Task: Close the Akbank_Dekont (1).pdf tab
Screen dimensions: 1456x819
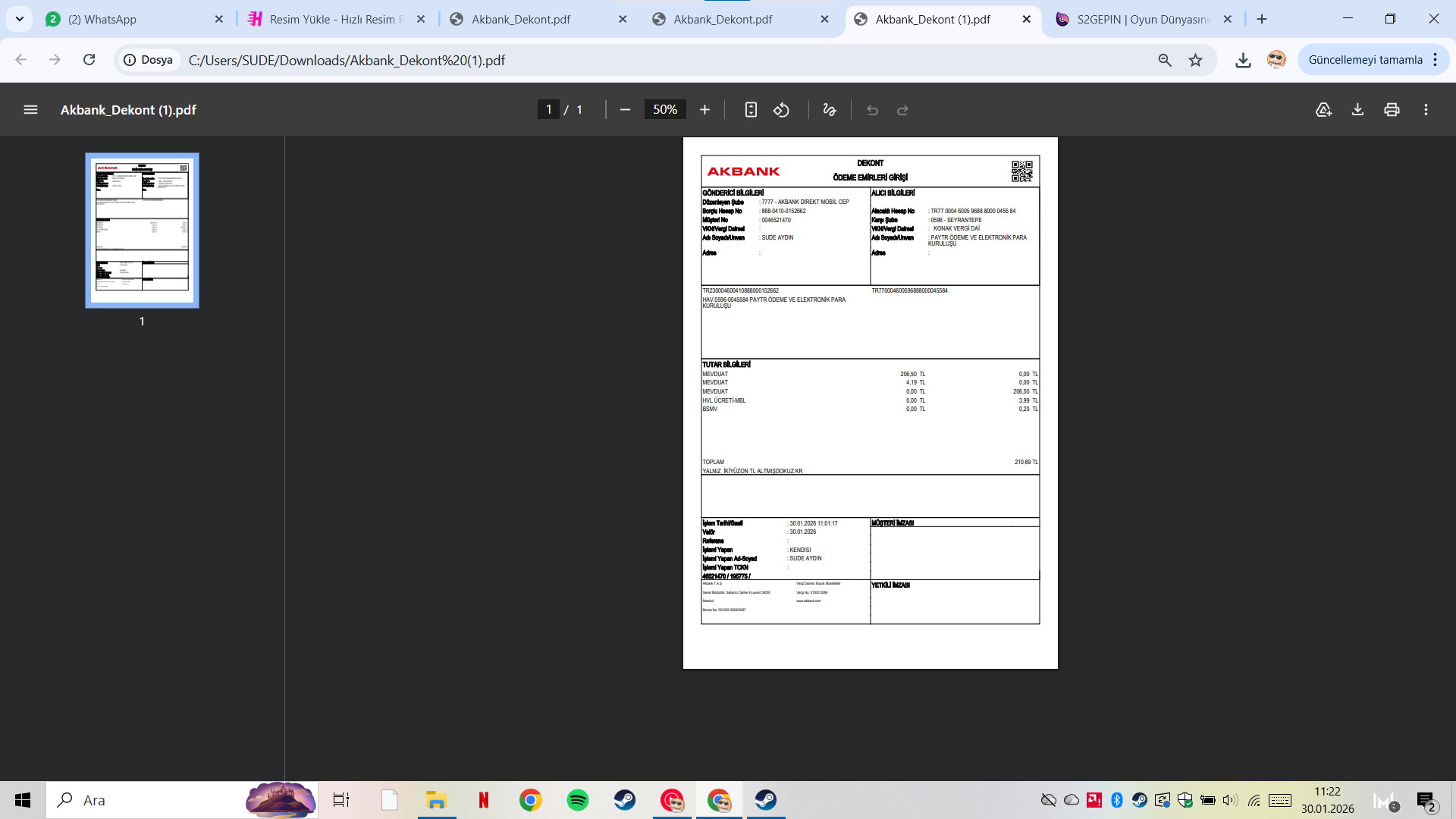Action: [1027, 20]
